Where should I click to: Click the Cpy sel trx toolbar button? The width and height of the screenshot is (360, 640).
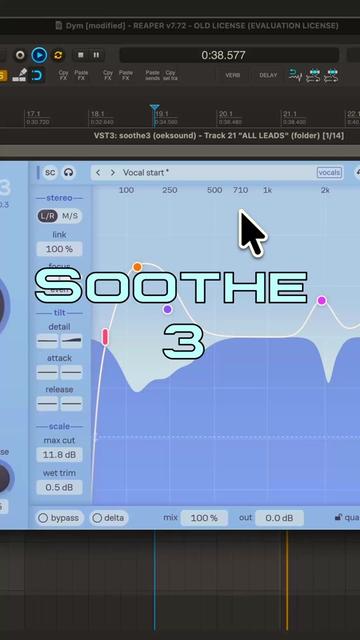point(170,75)
